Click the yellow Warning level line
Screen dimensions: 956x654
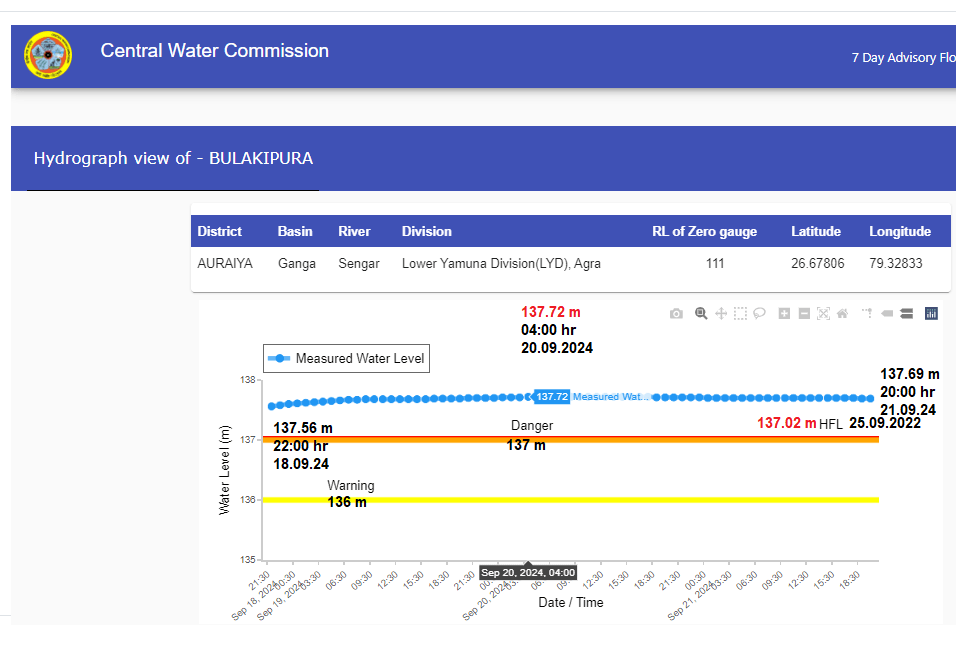600,500
